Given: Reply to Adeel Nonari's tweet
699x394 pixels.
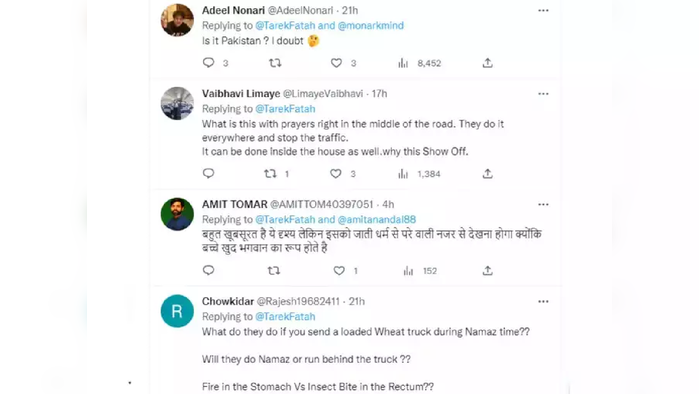Looking at the screenshot, I should (209, 63).
